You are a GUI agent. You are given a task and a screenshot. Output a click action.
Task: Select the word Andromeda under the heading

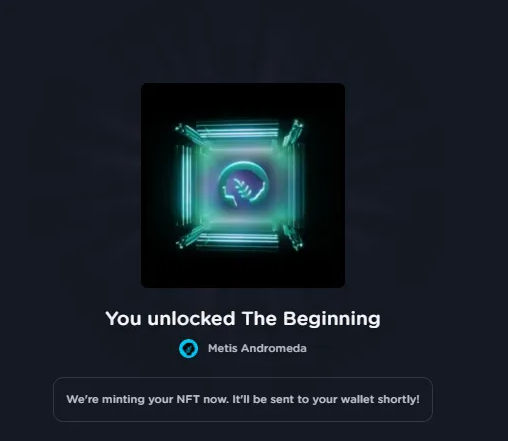pos(273,348)
